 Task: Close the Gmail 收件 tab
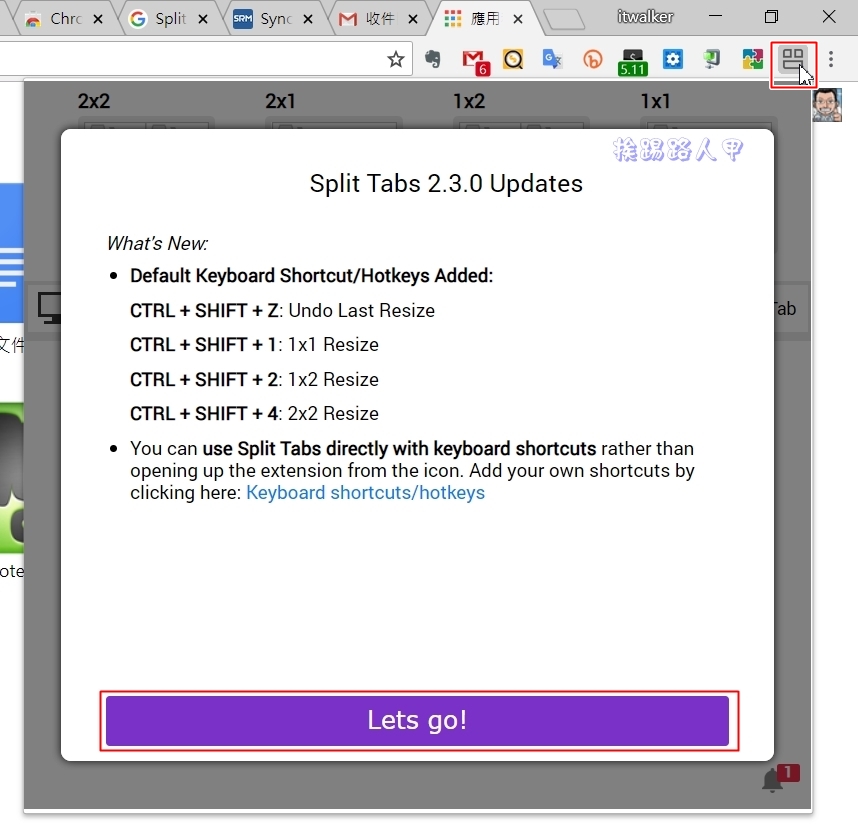pos(413,20)
